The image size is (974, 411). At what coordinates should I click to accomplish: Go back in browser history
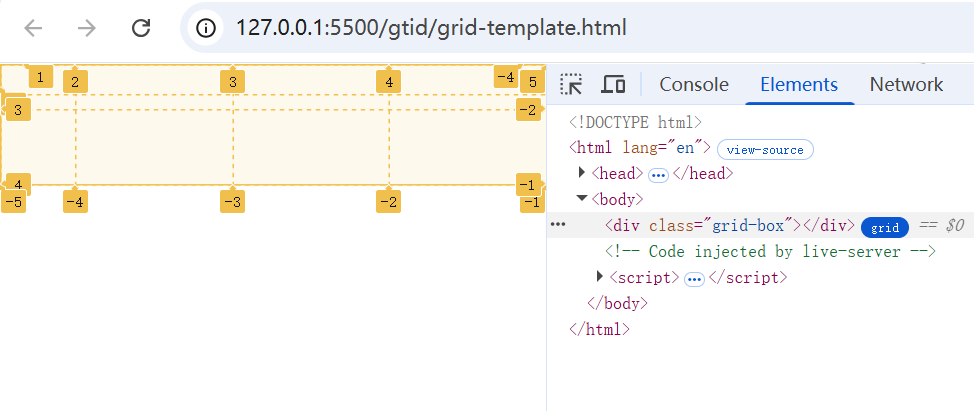(x=33, y=28)
